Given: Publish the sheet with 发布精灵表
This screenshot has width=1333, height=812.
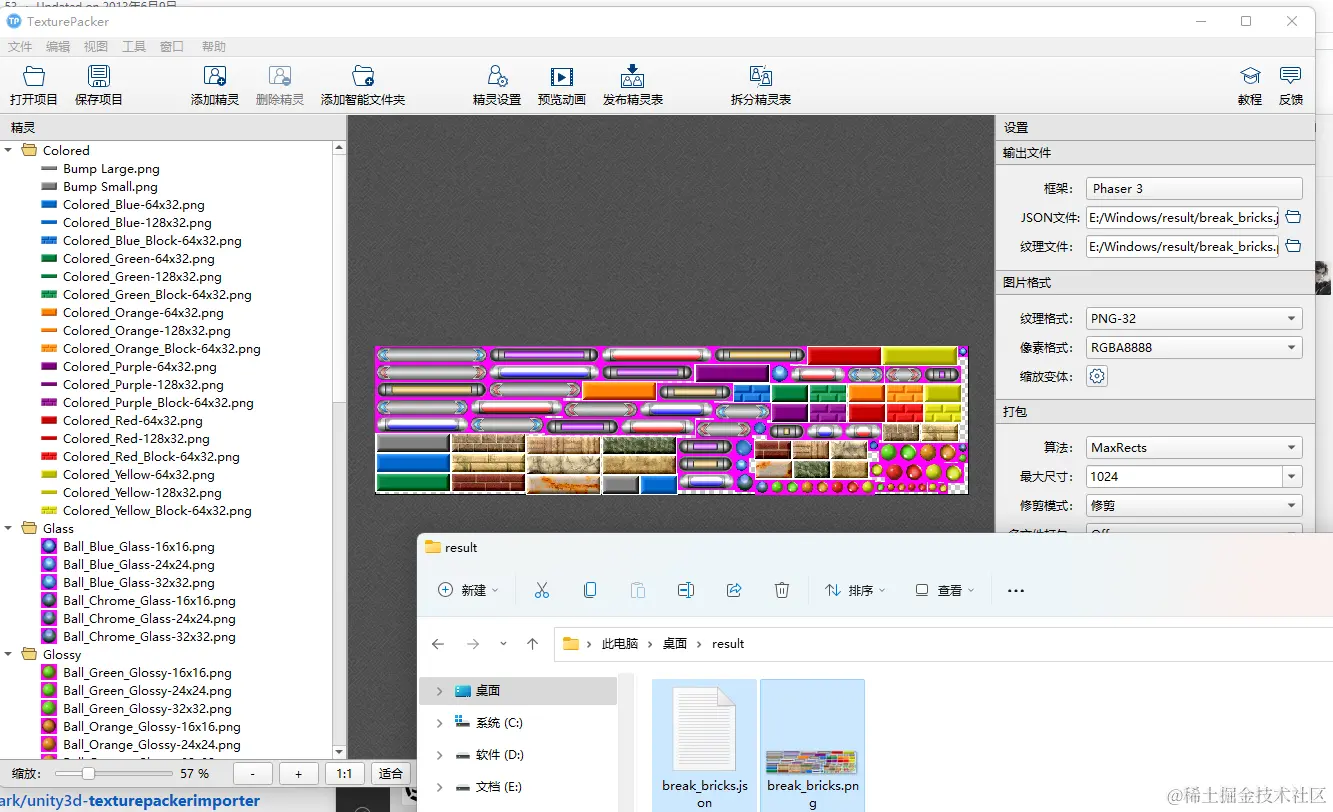Looking at the screenshot, I should (632, 85).
